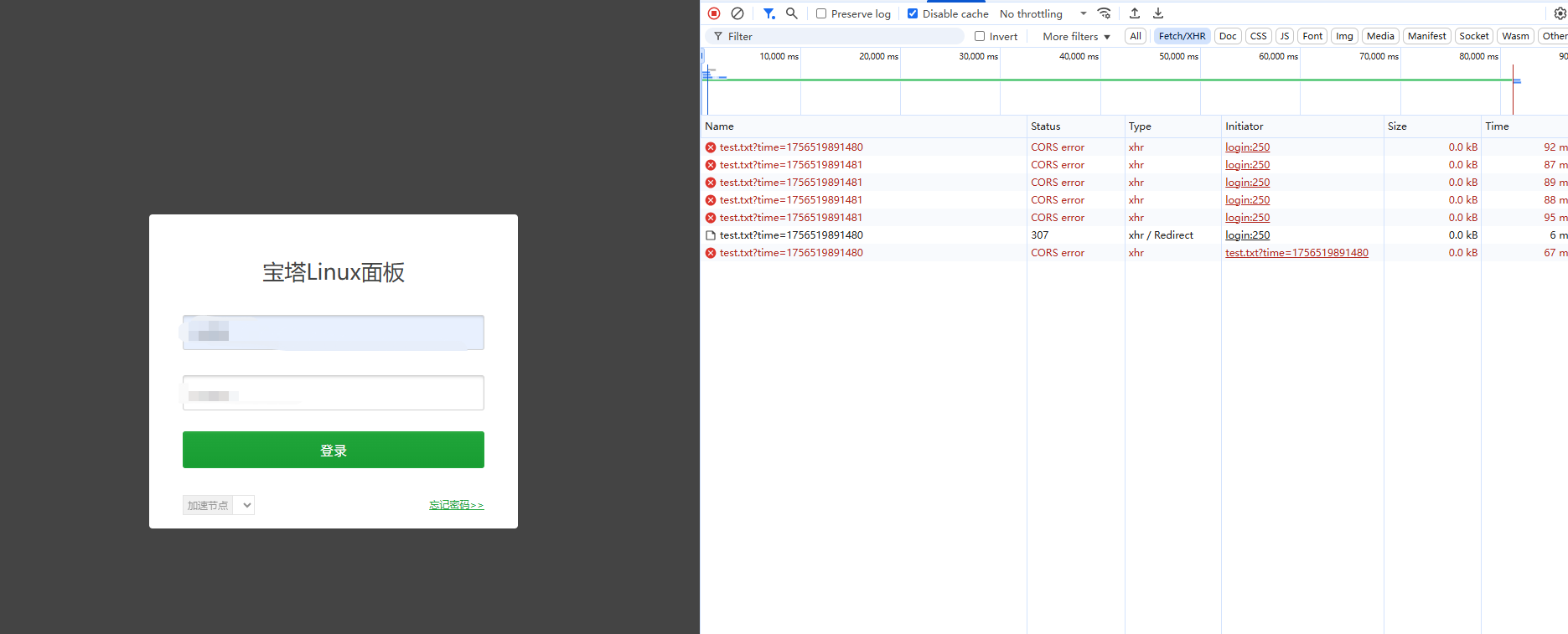Open the 忘记密码 link
This screenshot has width=1568, height=634.
(457, 505)
